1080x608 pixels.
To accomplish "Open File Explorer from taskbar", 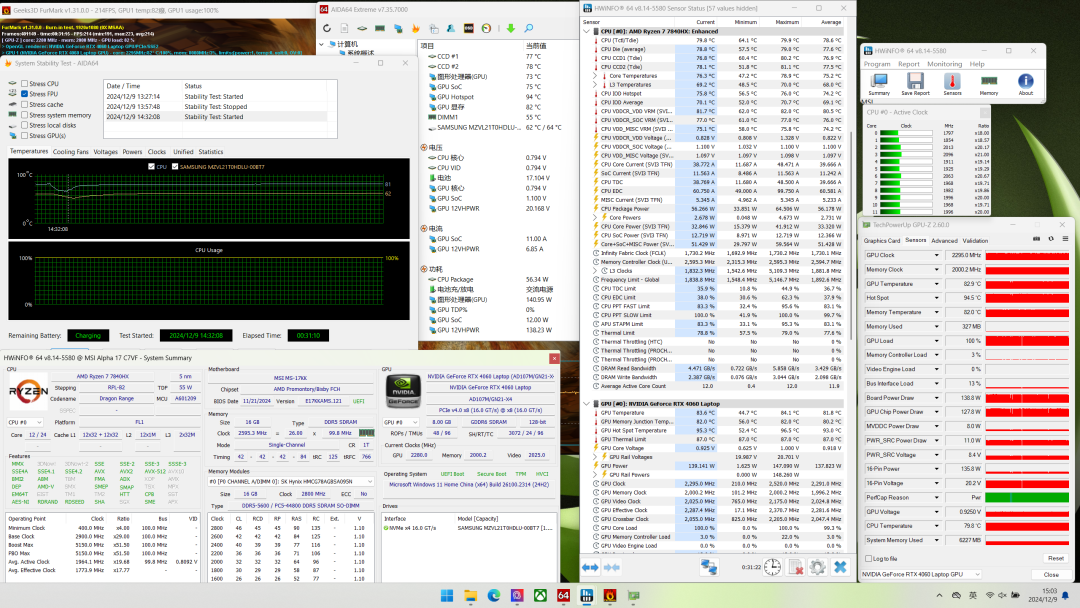I will [x=470, y=596].
